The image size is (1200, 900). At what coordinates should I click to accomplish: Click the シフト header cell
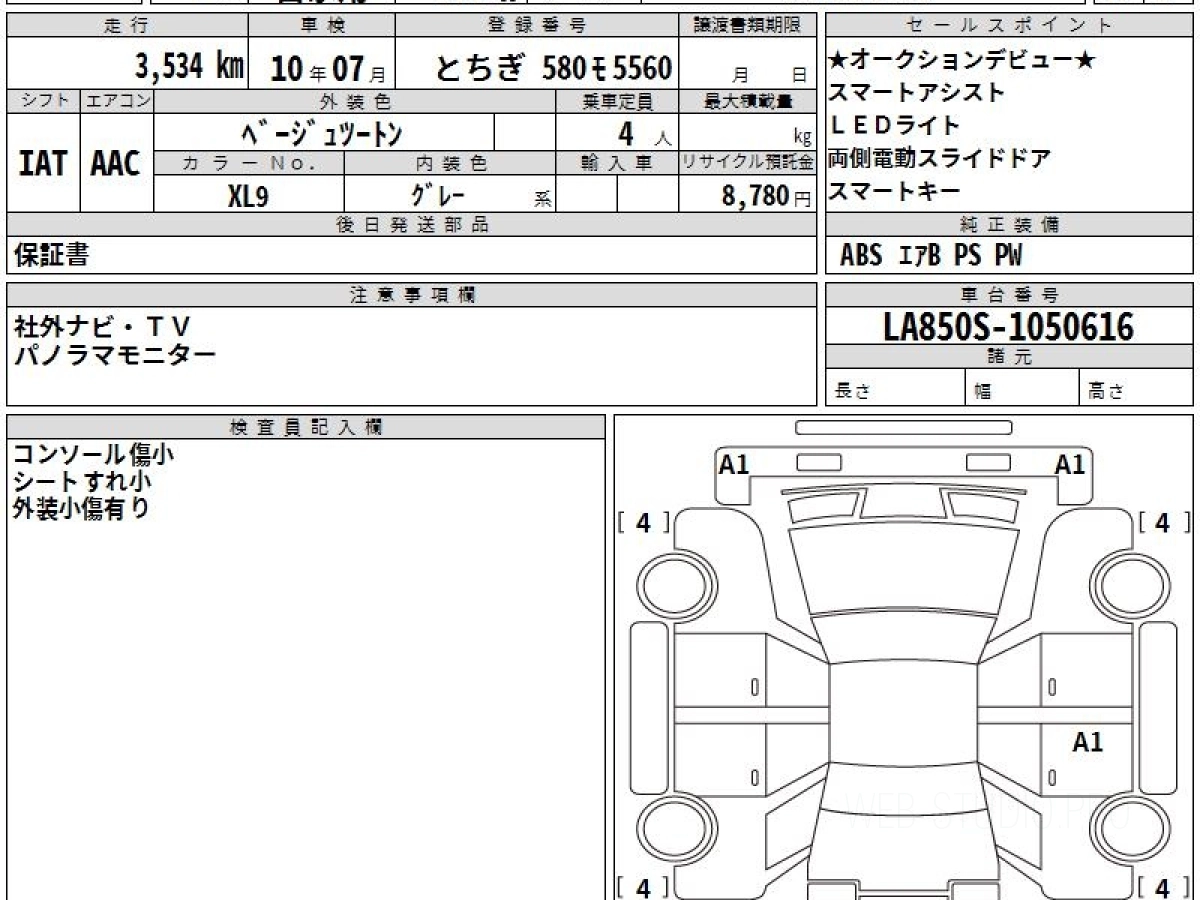pos(43,101)
